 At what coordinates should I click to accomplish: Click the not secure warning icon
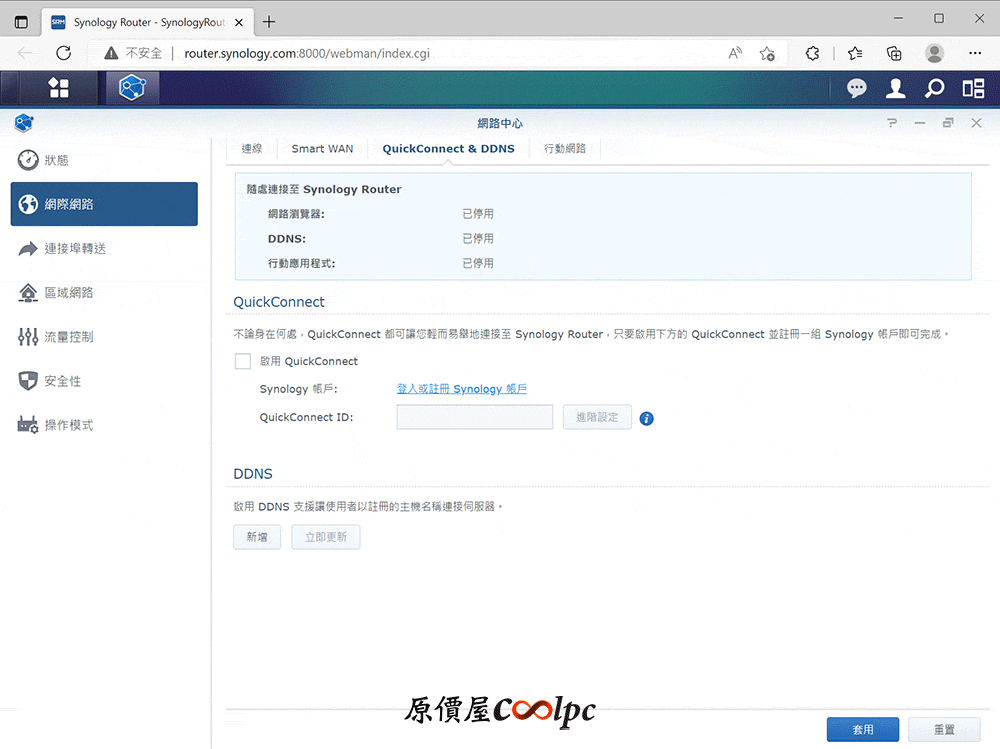(x=111, y=53)
